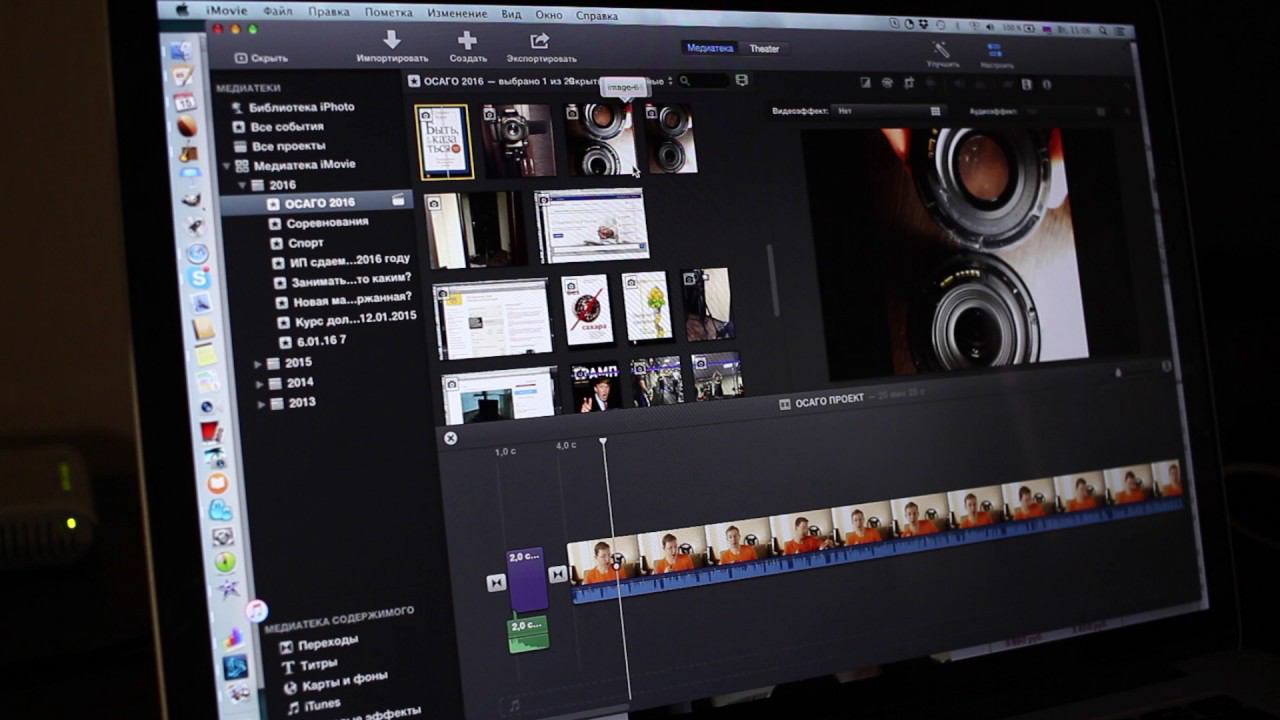Image resolution: width=1280 pixels, height=720 pixels.
Task: Open Карты и фоны in the content library
Action: pos(345,682)
